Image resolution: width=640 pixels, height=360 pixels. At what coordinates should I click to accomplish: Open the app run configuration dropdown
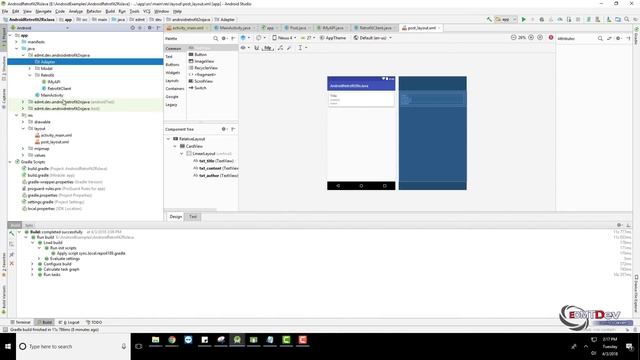[506, 19]
